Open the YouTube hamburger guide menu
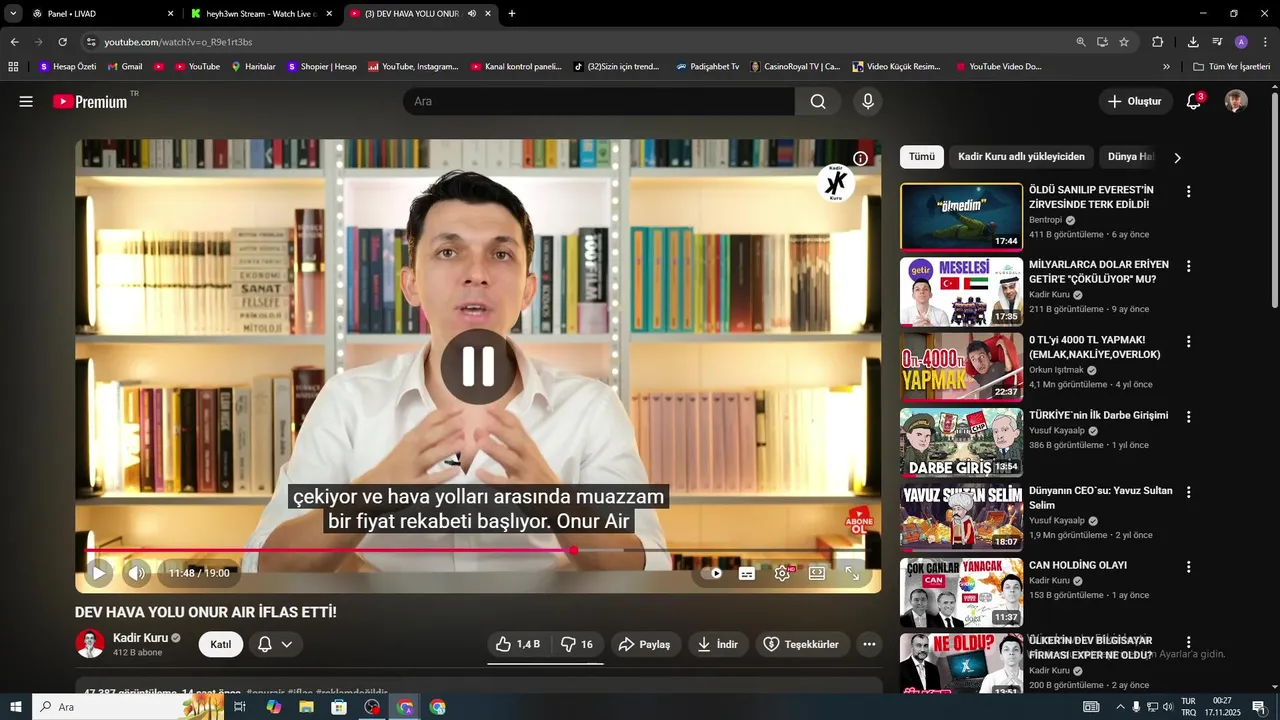1280x720 pixels. click(26, 101)
